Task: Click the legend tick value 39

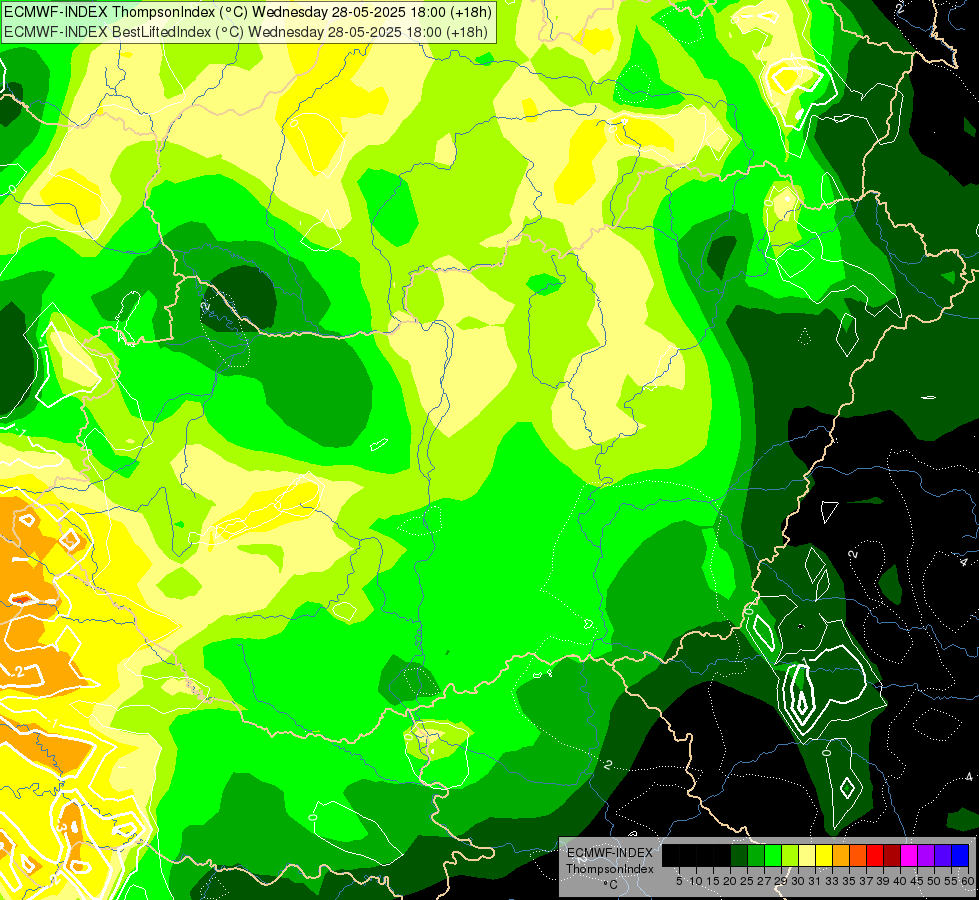Action: (883, 881)
